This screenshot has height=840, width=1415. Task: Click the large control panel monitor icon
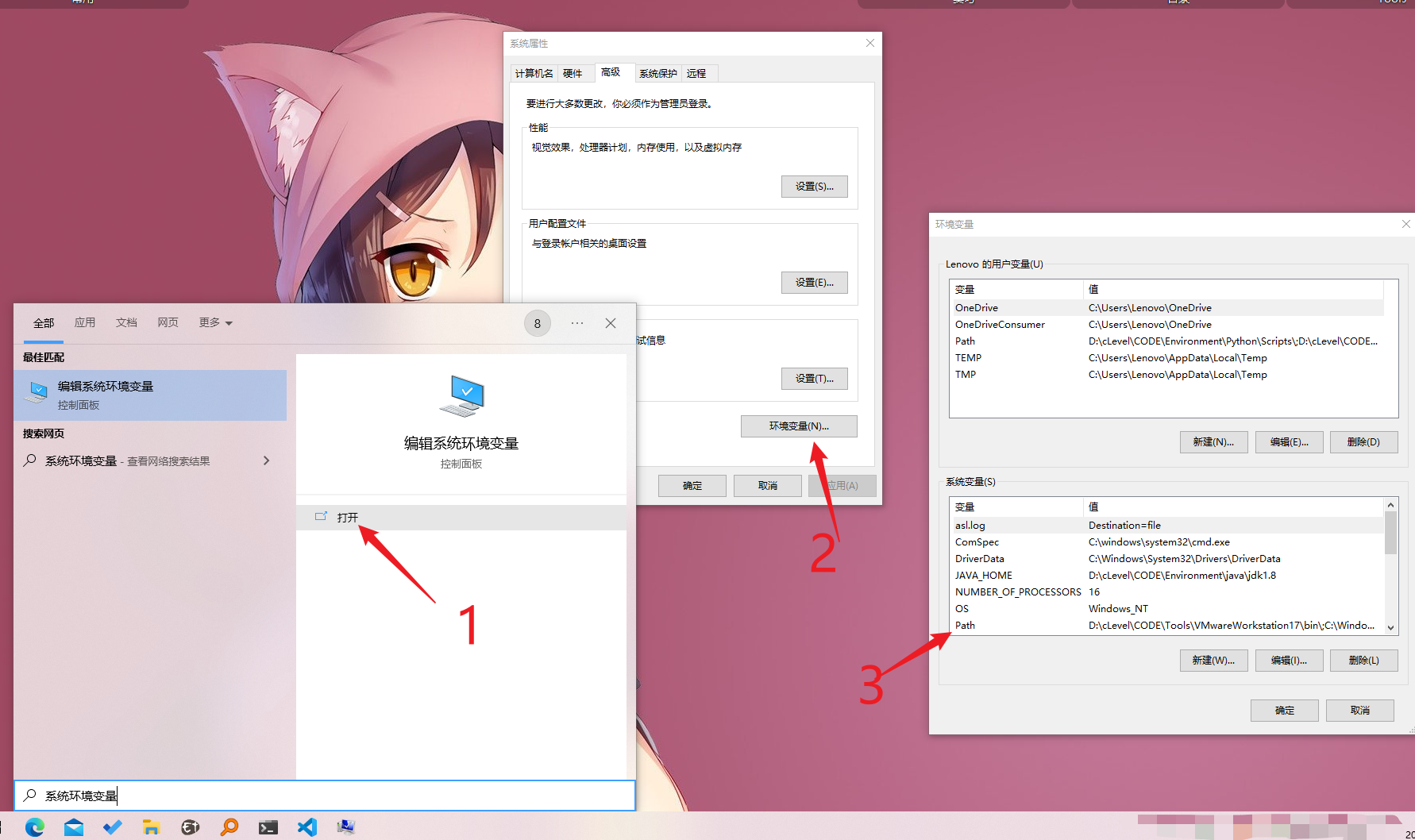tap(461, 396)
